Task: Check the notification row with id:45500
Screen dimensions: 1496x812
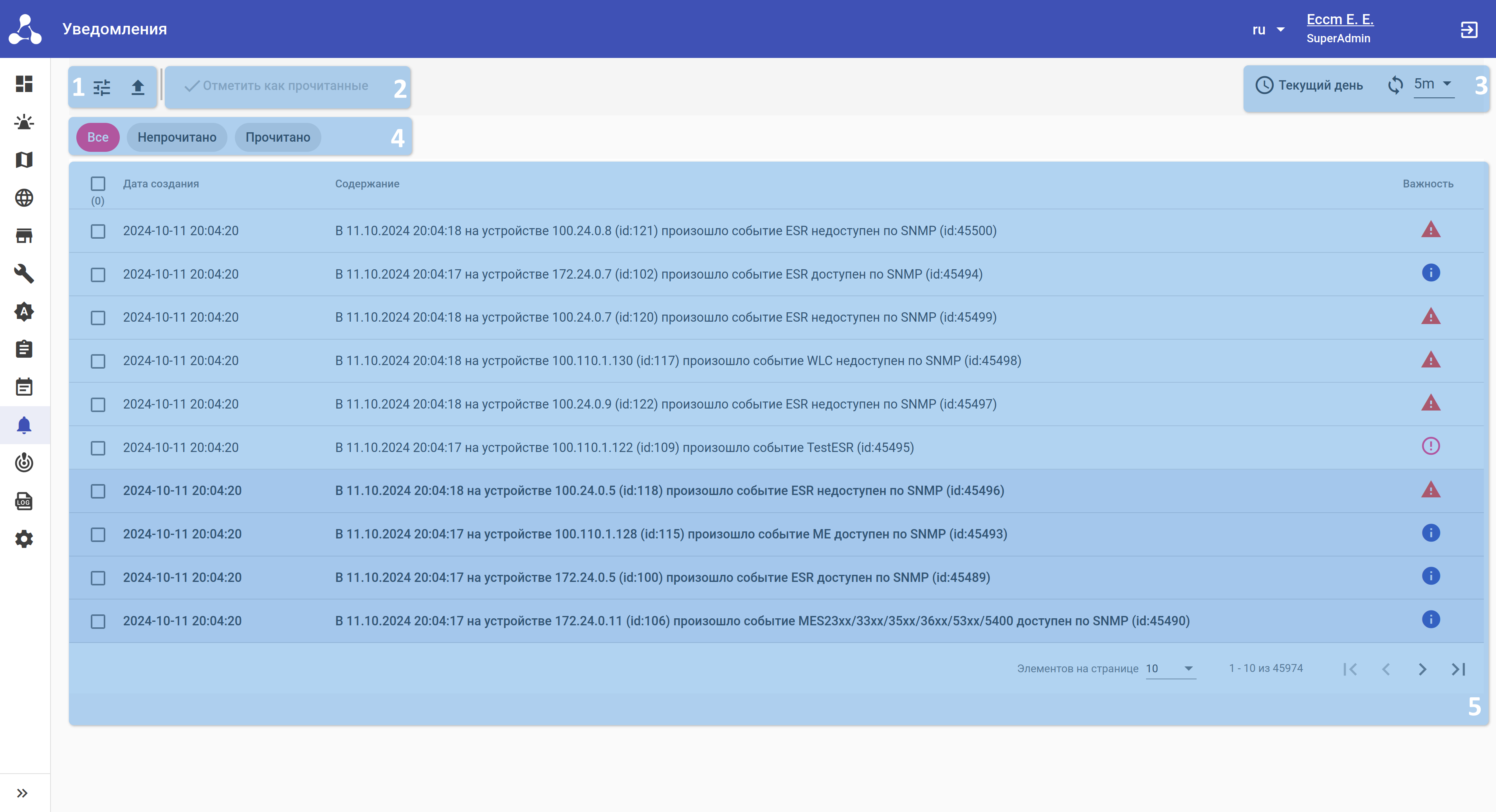Action: click(x=97, y=231)
